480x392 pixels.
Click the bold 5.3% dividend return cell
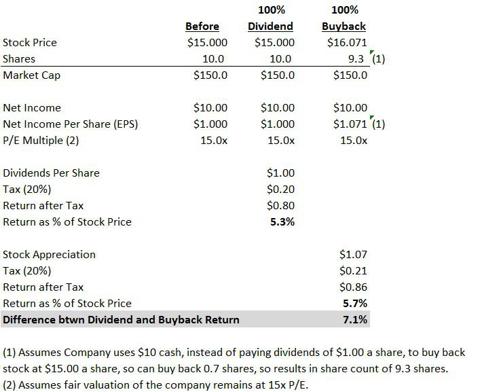pos(282,222)
